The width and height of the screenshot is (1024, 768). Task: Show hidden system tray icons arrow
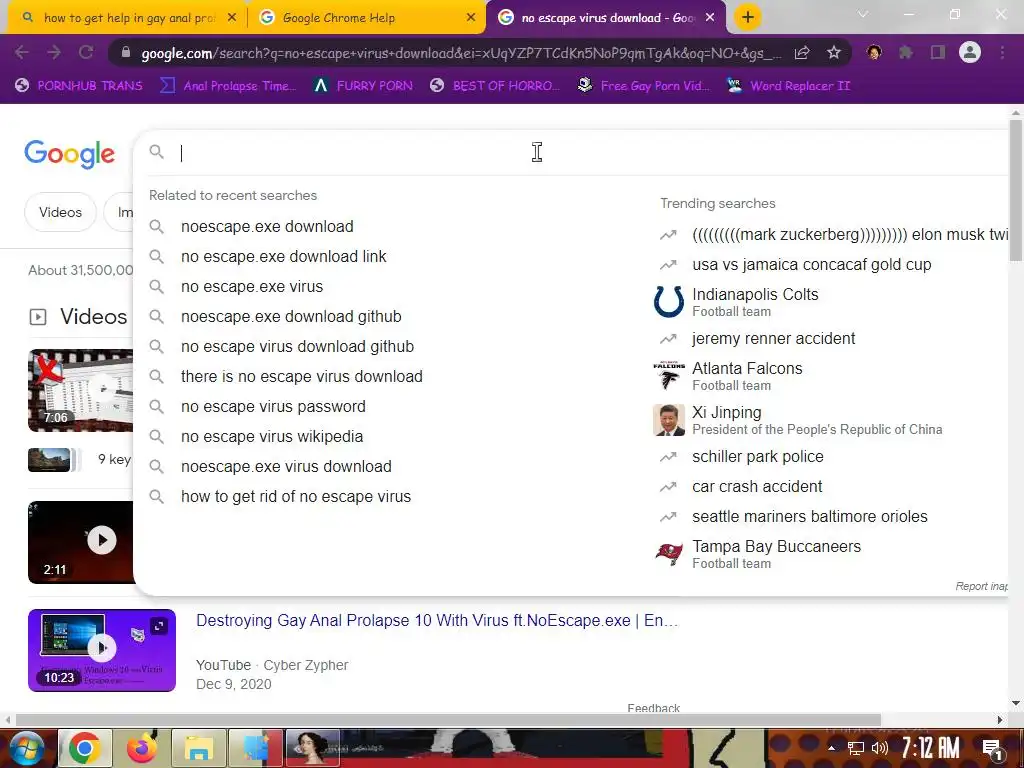pos(831,748)
